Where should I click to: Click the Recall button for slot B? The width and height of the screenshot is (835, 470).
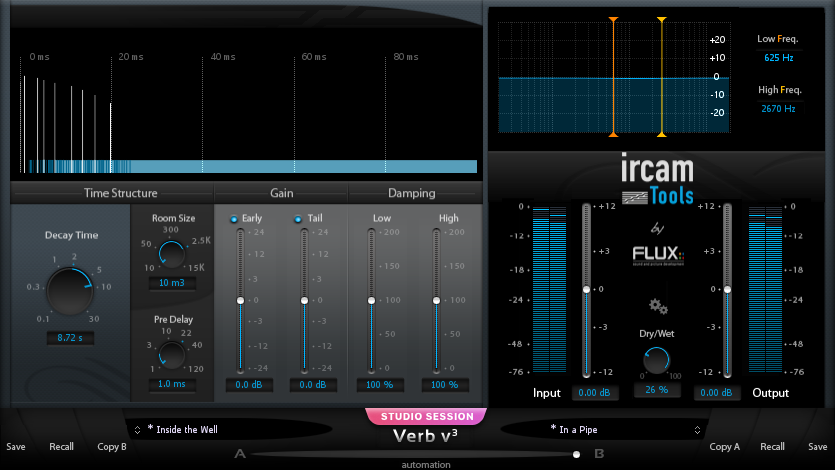pos(772,447)
